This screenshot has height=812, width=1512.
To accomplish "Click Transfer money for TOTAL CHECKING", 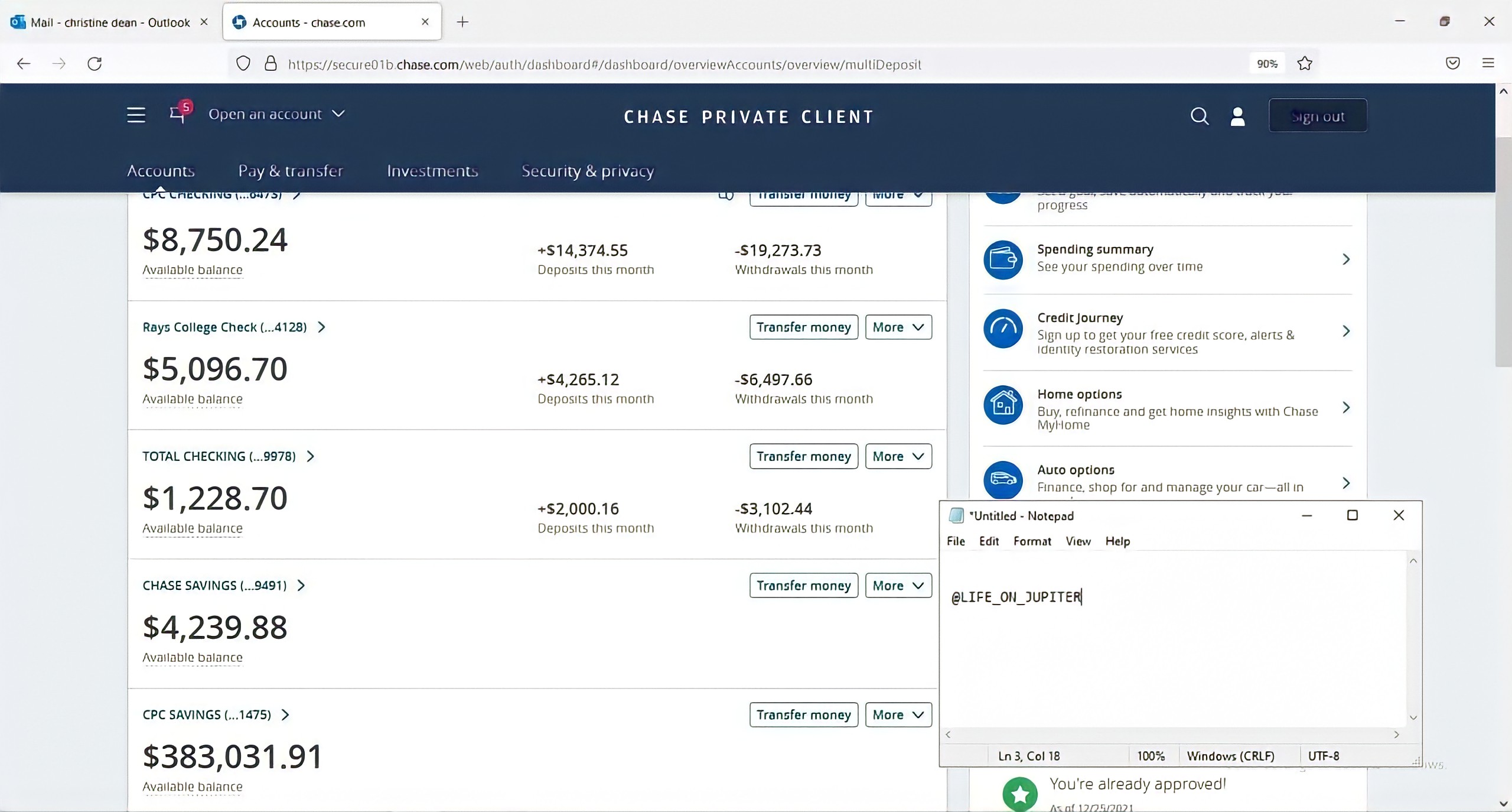I will [804, 456].
